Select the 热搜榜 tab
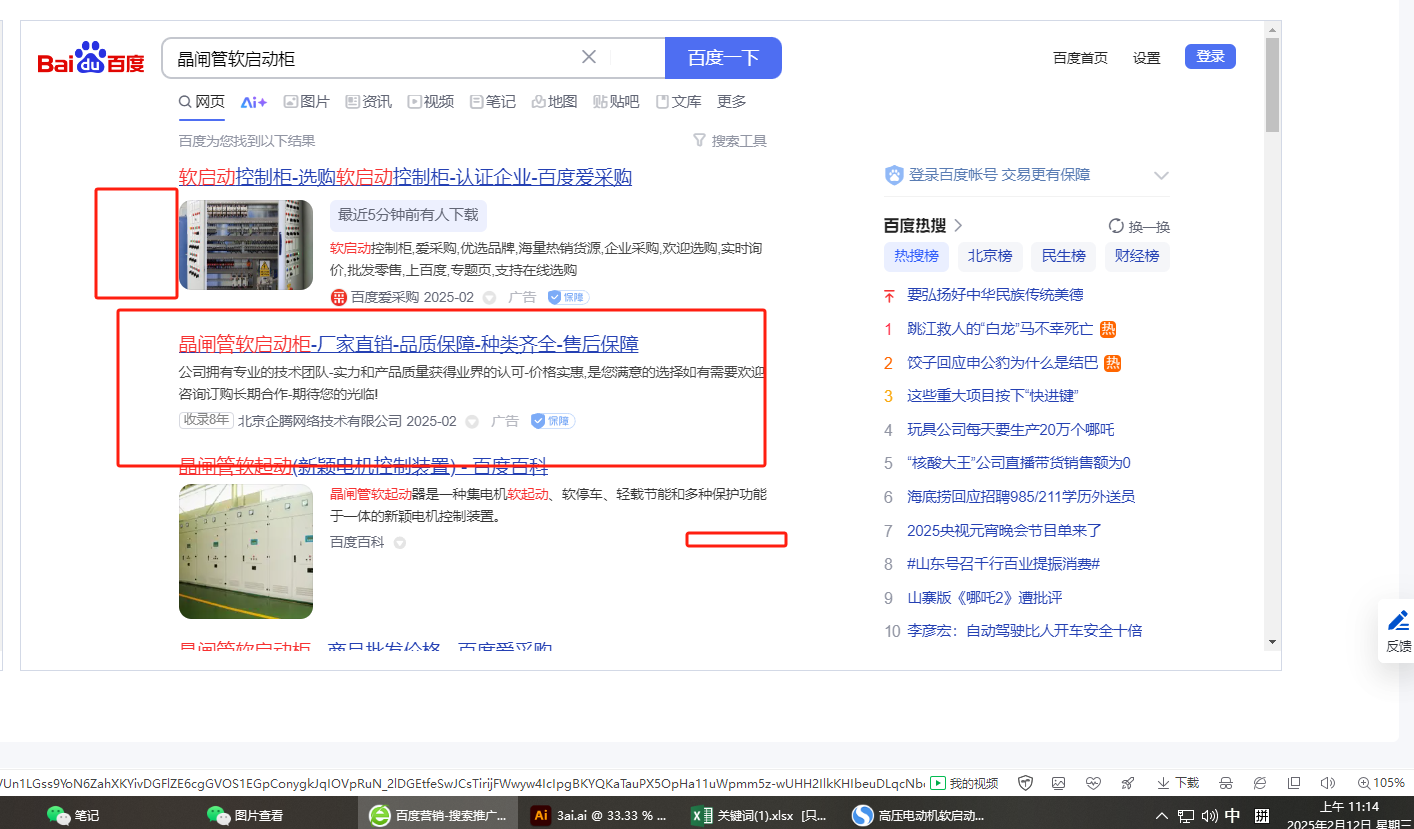This screenshot has width=1414, height=829. (916, 256)
